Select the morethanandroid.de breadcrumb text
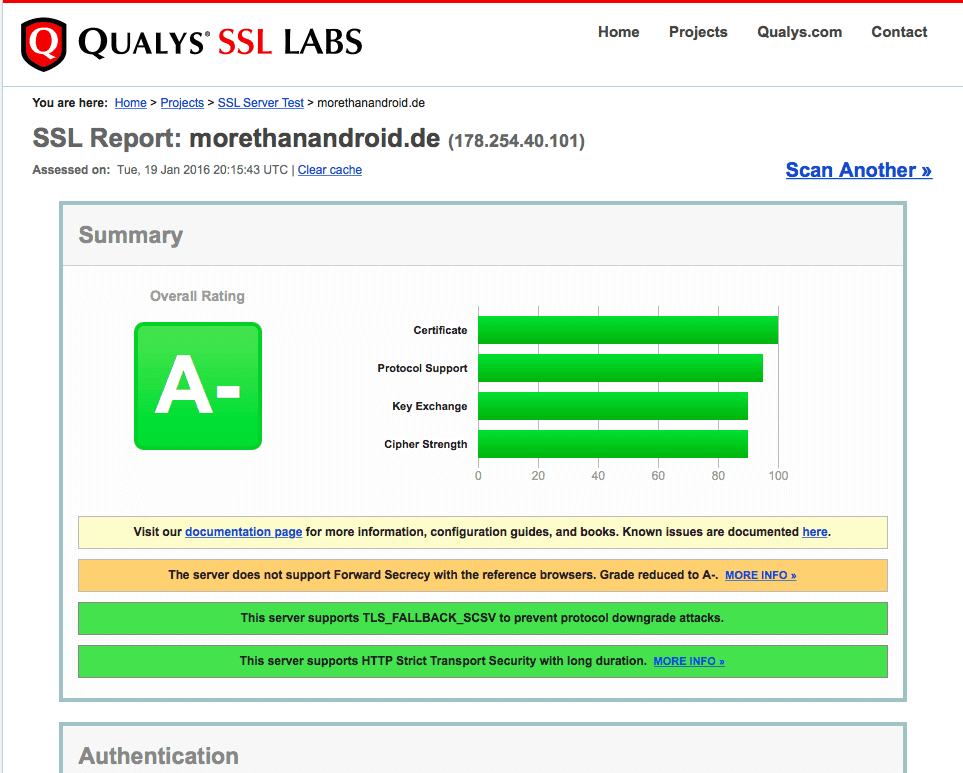The image size is (963, 773). click(371, 103)
